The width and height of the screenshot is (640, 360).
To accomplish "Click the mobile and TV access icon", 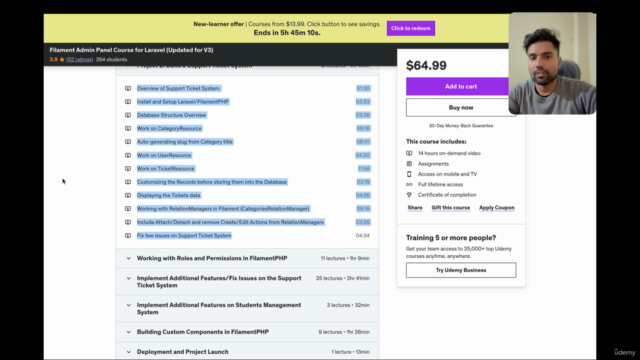I will [x=409, y=174].
